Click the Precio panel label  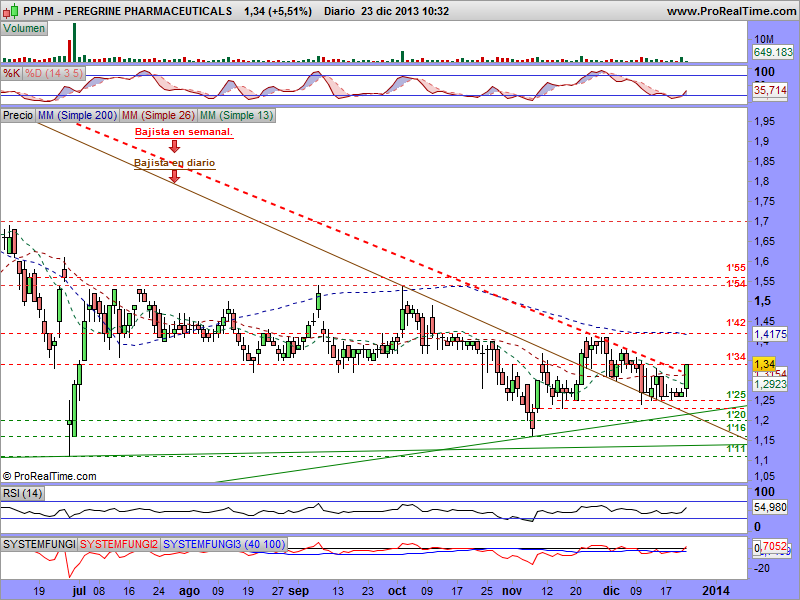click(18, 115)
